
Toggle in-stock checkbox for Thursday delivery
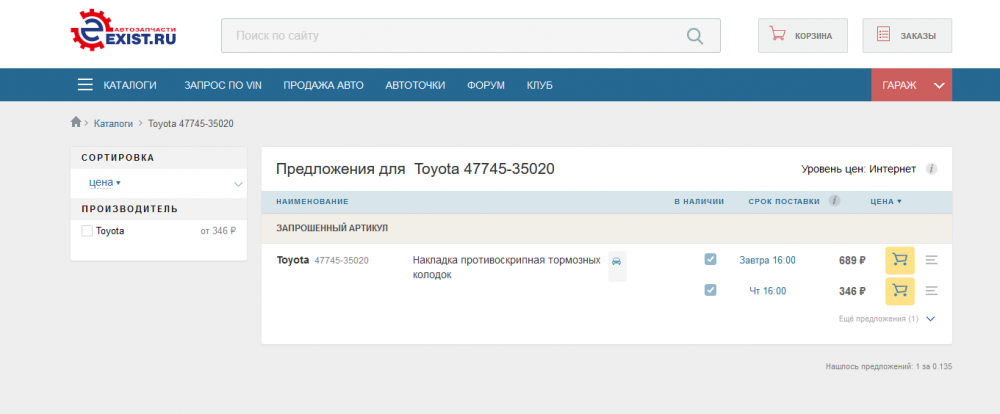coord(710,291)
